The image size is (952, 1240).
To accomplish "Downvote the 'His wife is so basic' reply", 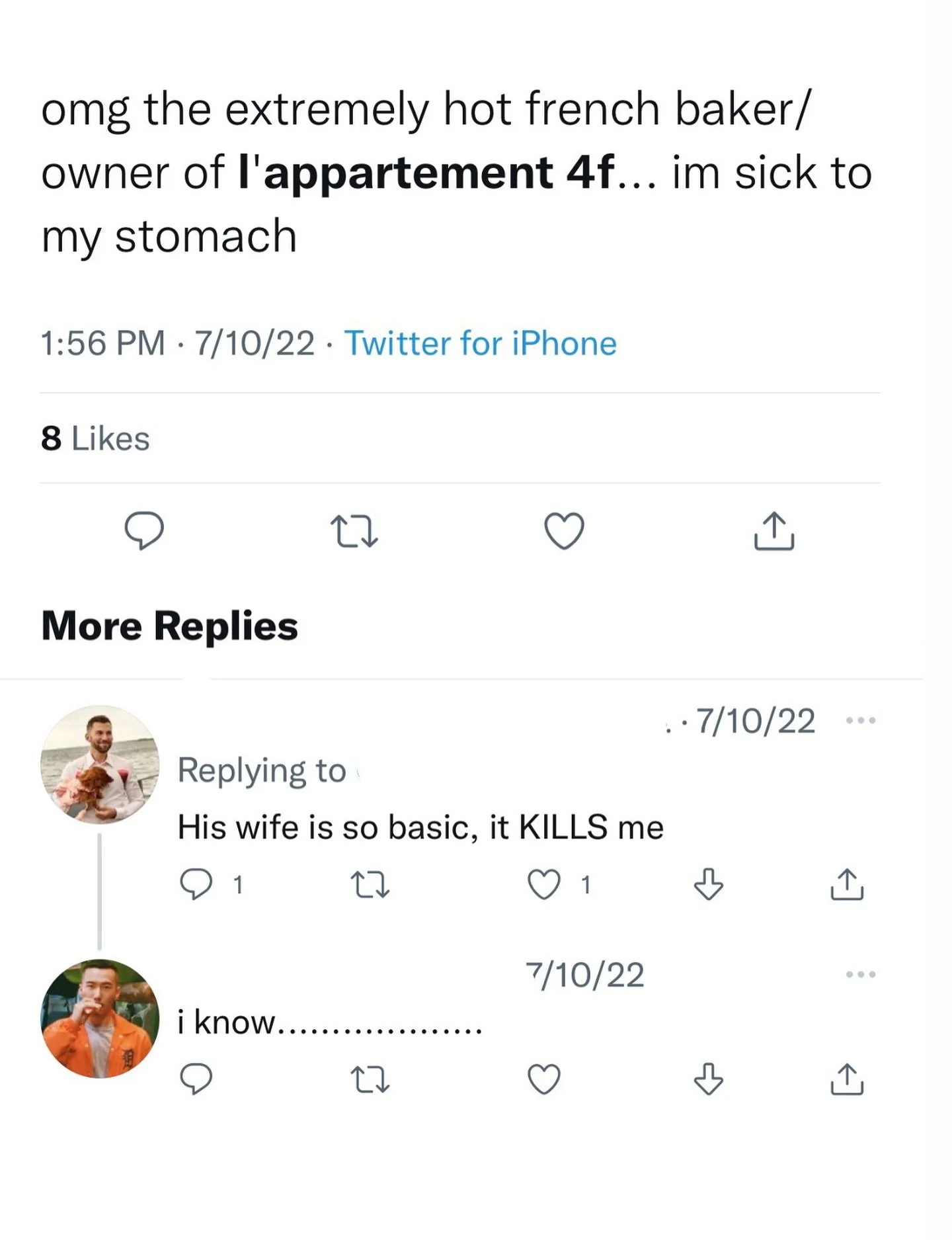I will pyautogui.click(x=709, y=884).
